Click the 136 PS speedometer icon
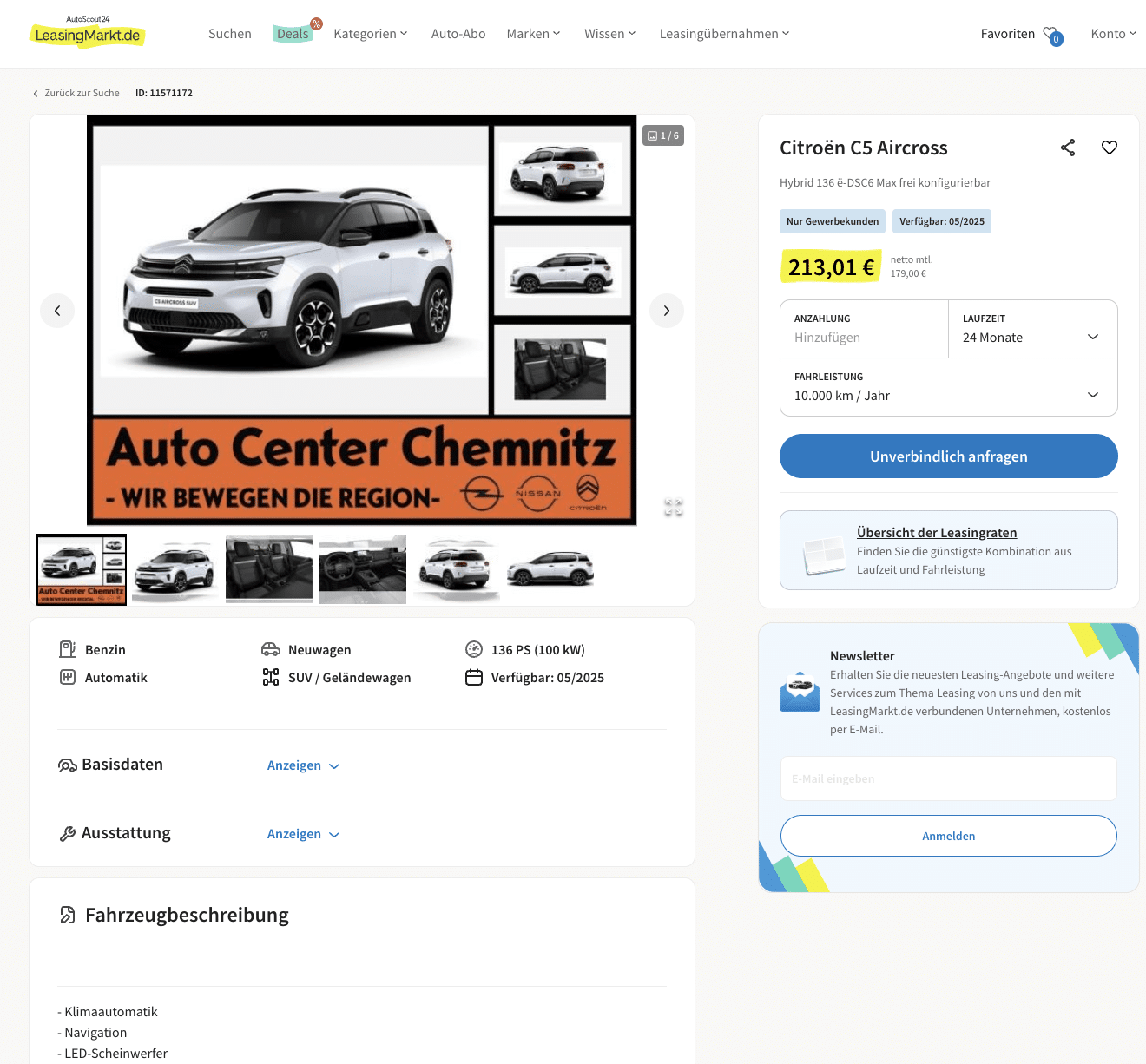The width and height of the screenshot is (1146, 1064). pyautogui.click(x=474, y=649)
